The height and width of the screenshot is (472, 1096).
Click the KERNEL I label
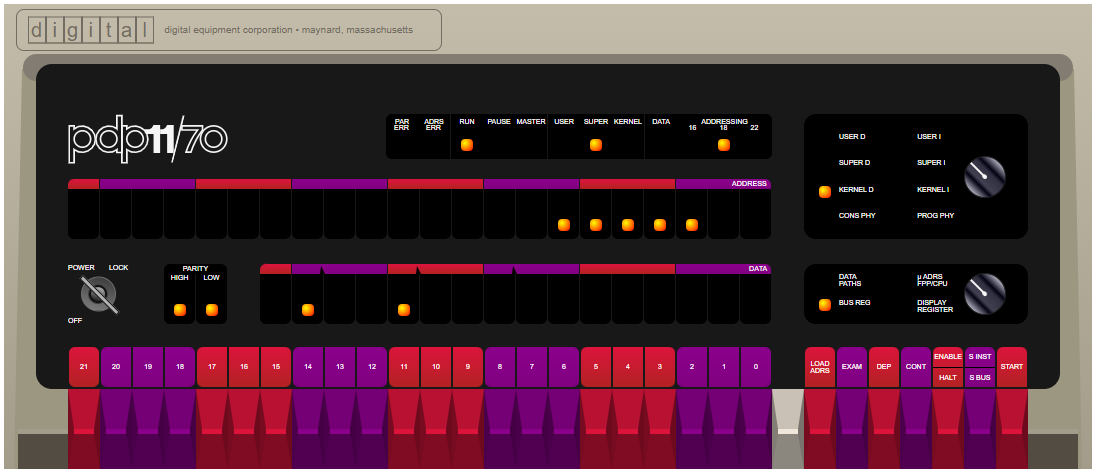click(933, 189)
